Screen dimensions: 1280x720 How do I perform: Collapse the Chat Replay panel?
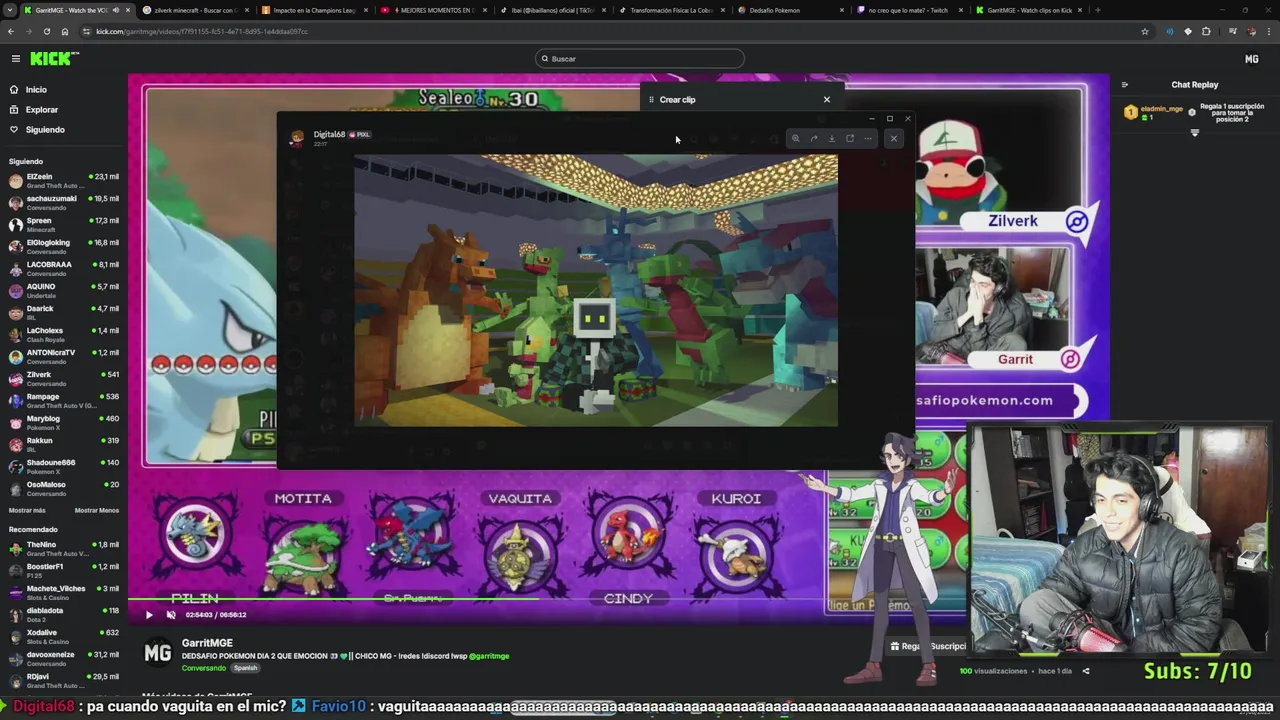1125,85
